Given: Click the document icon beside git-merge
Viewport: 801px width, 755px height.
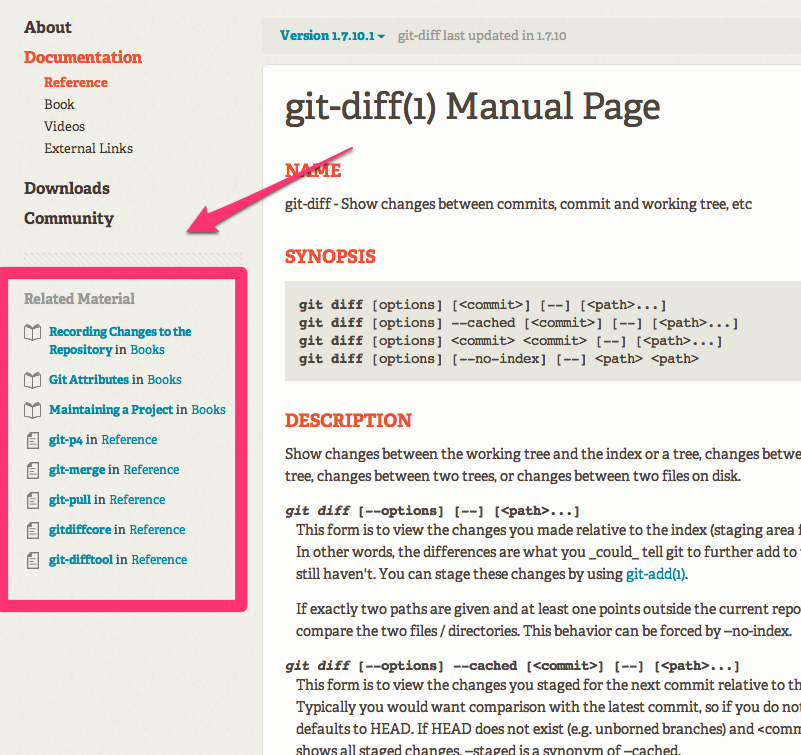Looking at the screenshot, I should coord(33,470).
